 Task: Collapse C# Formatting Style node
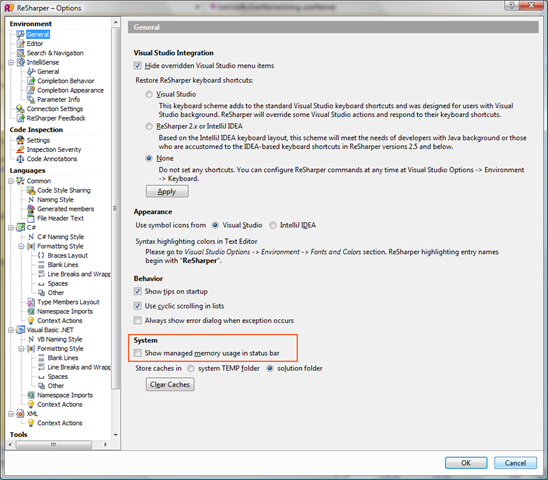point(21,246)
